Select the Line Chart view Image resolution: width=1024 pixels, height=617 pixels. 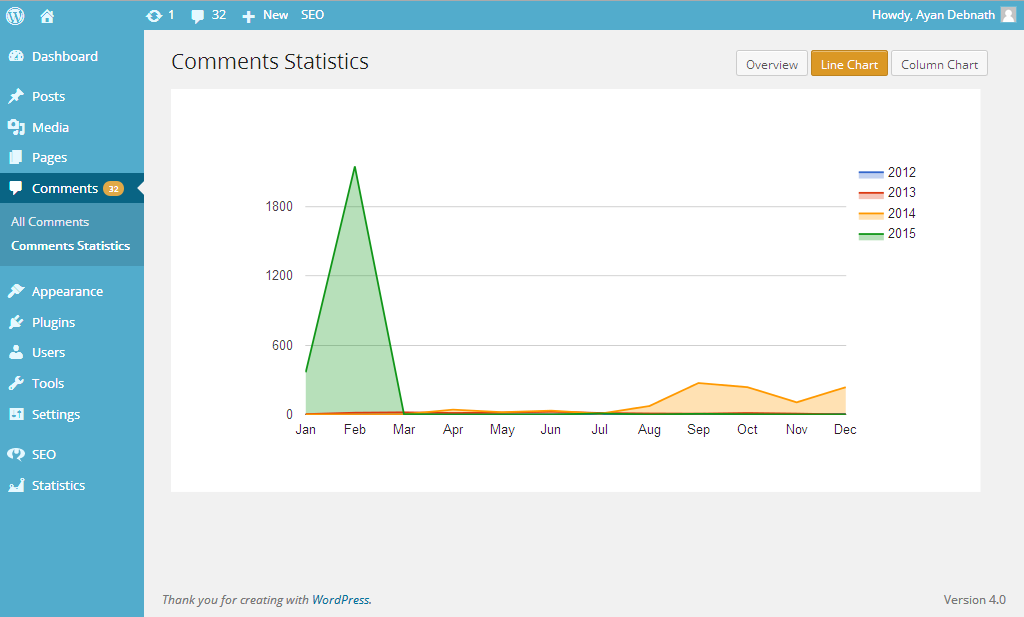[x=849, y=64]
